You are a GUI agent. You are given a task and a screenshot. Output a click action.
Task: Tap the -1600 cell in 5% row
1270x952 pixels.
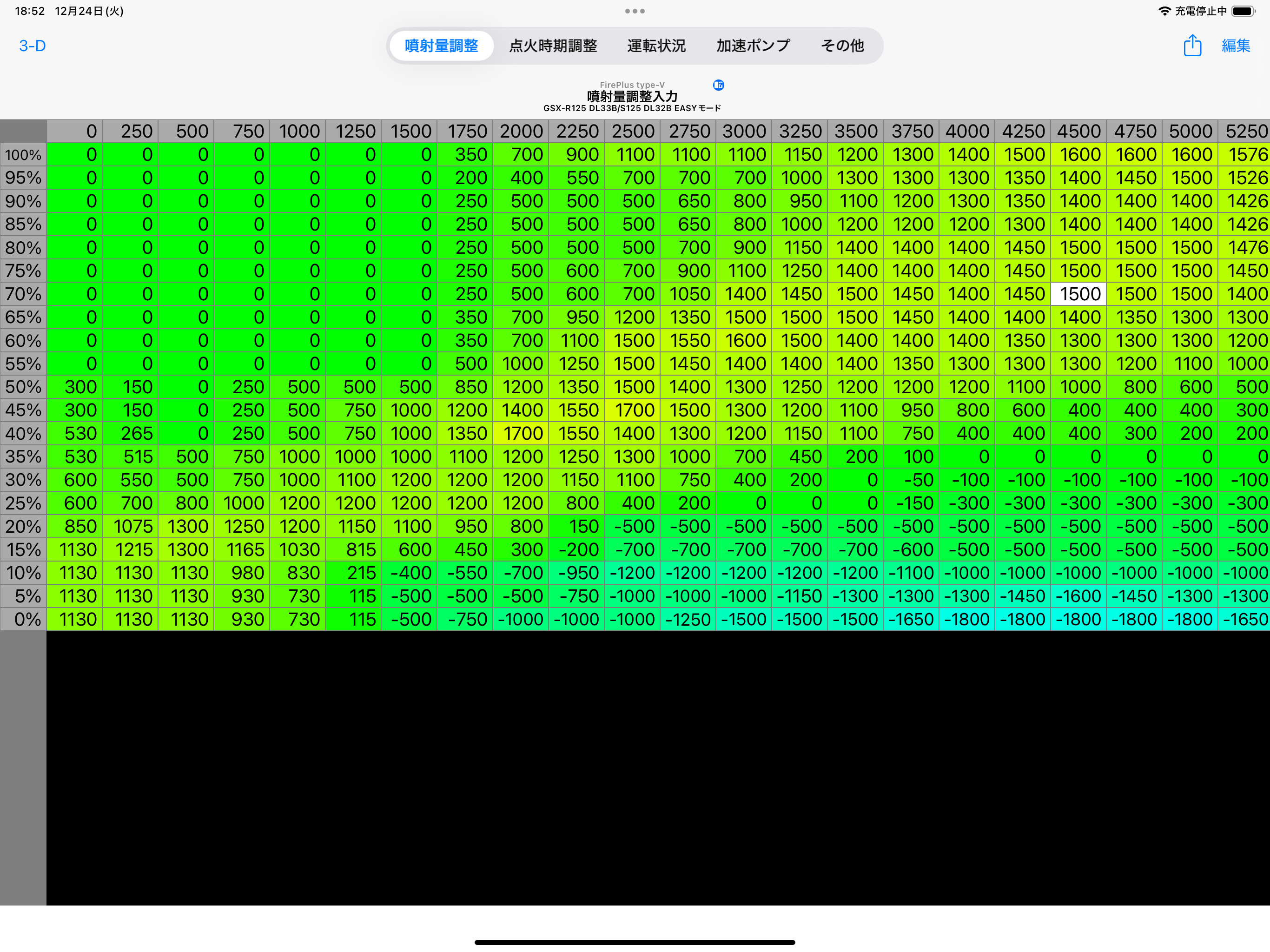coord(1079,596)
